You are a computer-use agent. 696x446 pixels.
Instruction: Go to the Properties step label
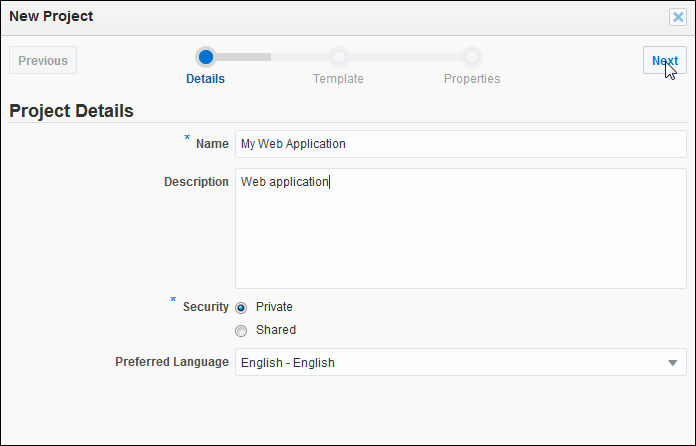click(472, 79)
